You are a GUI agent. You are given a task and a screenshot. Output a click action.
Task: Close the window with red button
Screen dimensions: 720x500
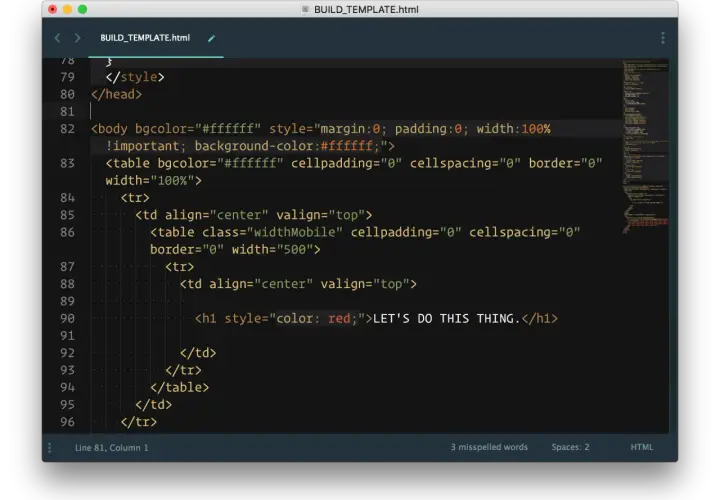52,9
